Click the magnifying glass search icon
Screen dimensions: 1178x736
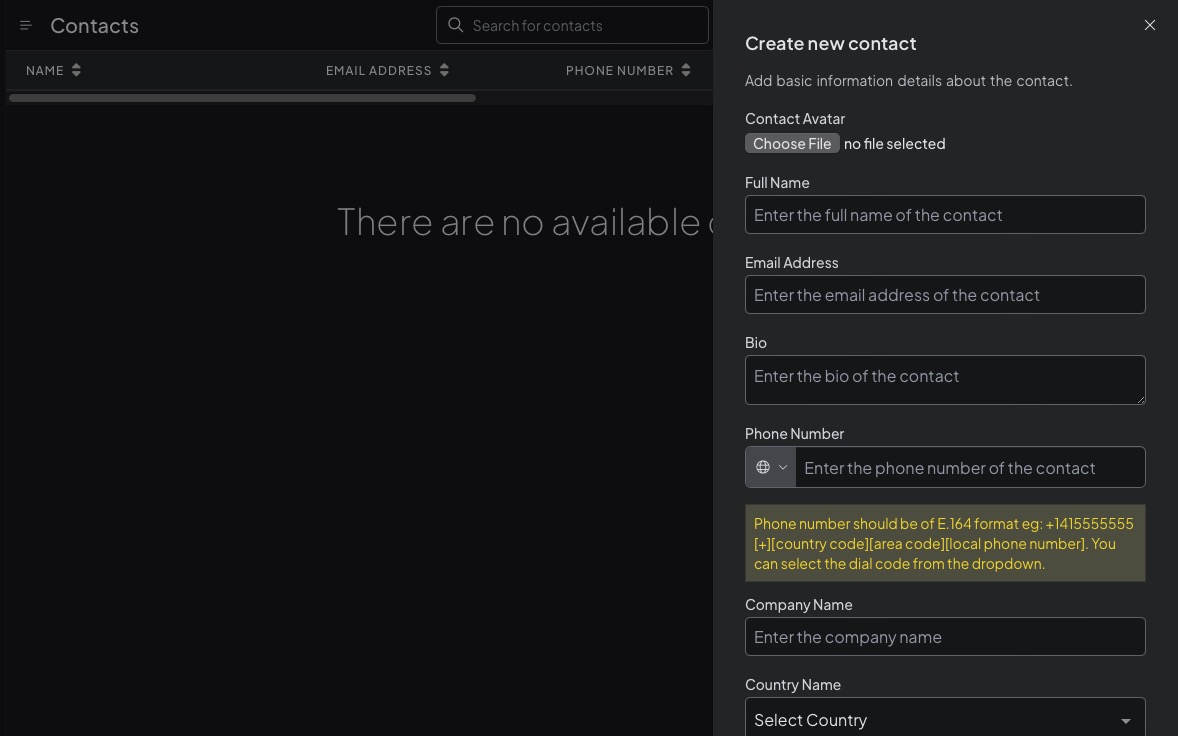click(456, 25)
